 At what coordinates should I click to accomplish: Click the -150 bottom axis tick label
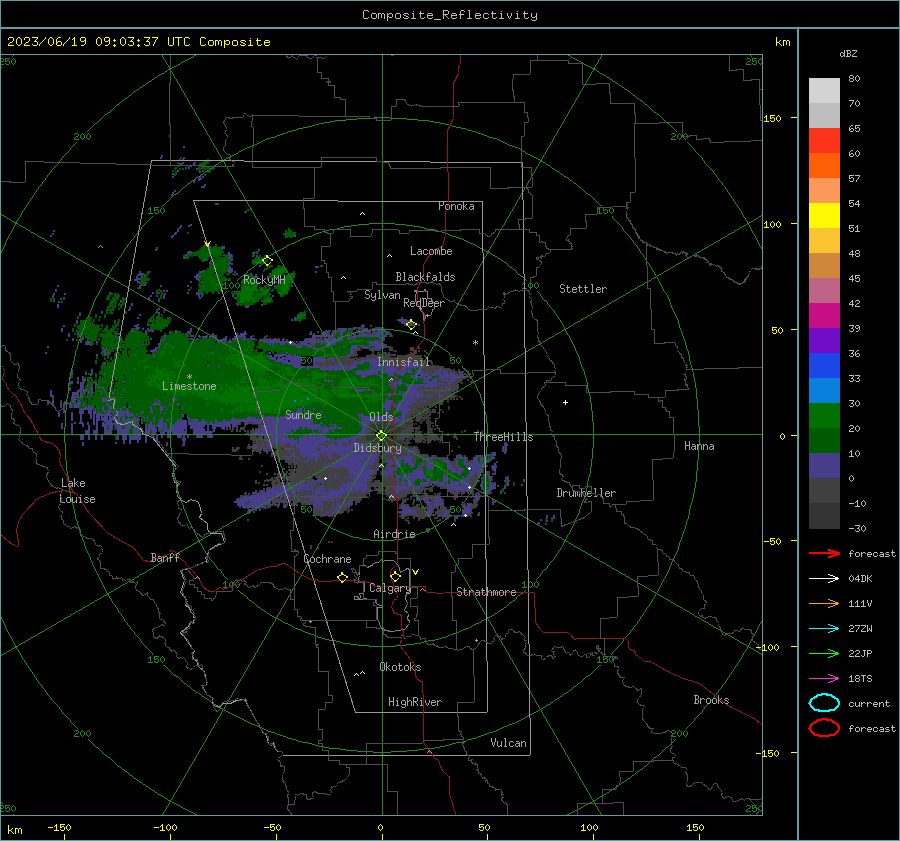[59, 827]
